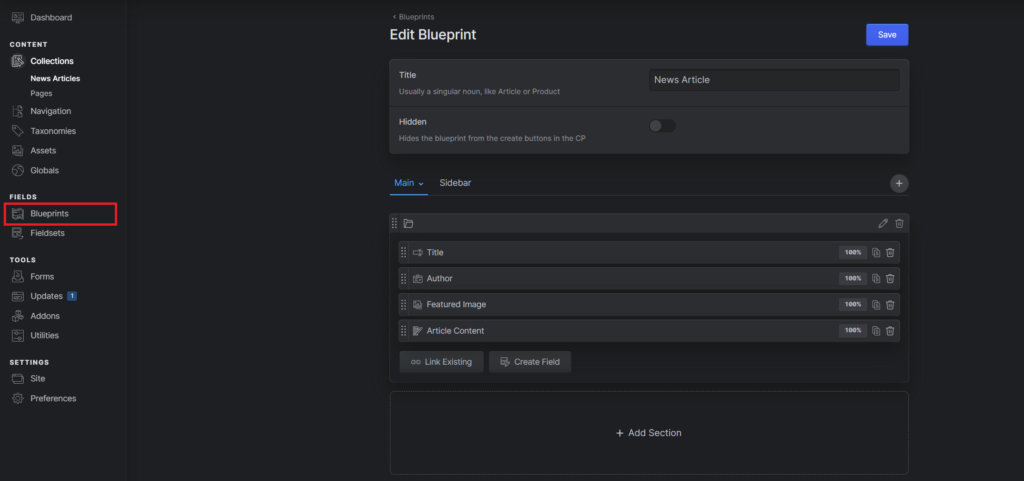
Task: Toggle the Hidden blueprint switch
Action: click(662, 126)
